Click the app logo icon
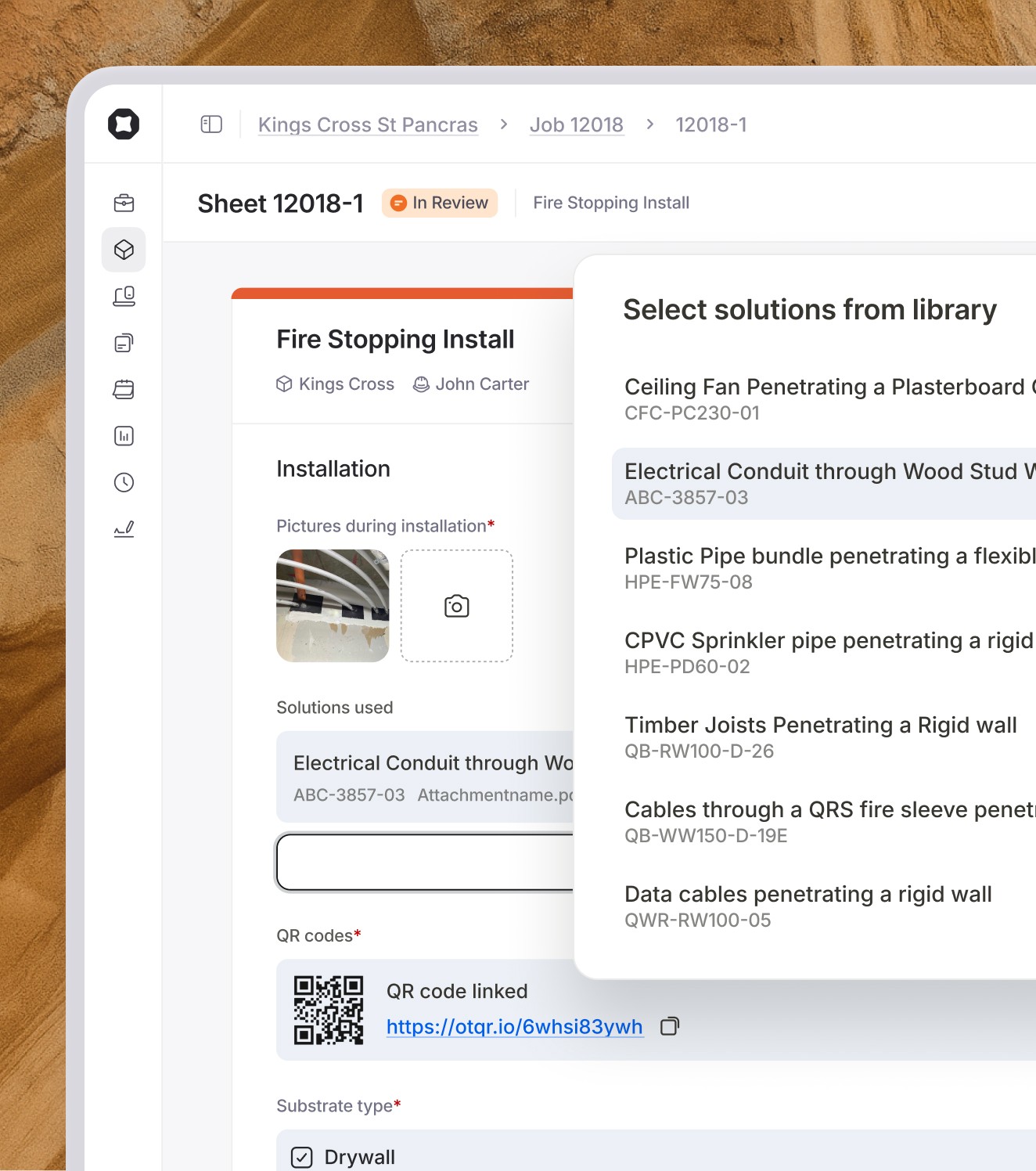This screenshot has width=1036, height=1171. (124, 124)
